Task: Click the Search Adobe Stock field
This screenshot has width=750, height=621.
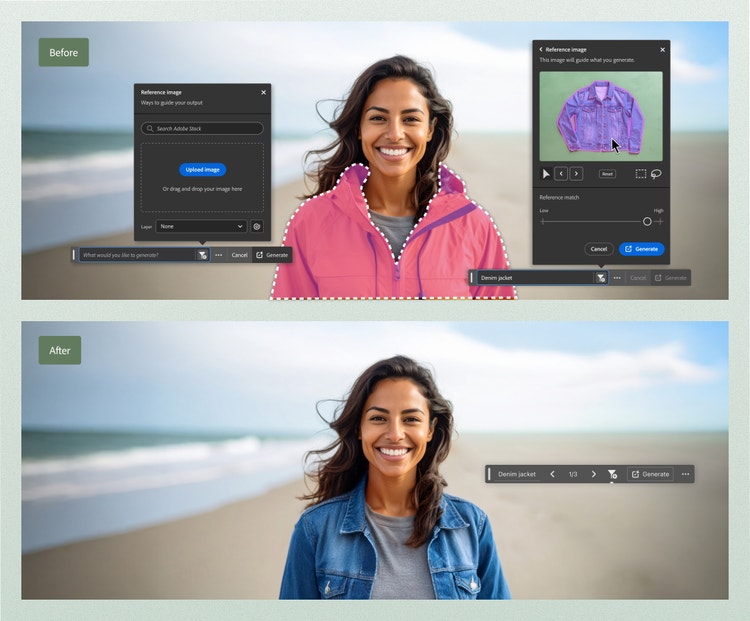Action: [202, 128]
